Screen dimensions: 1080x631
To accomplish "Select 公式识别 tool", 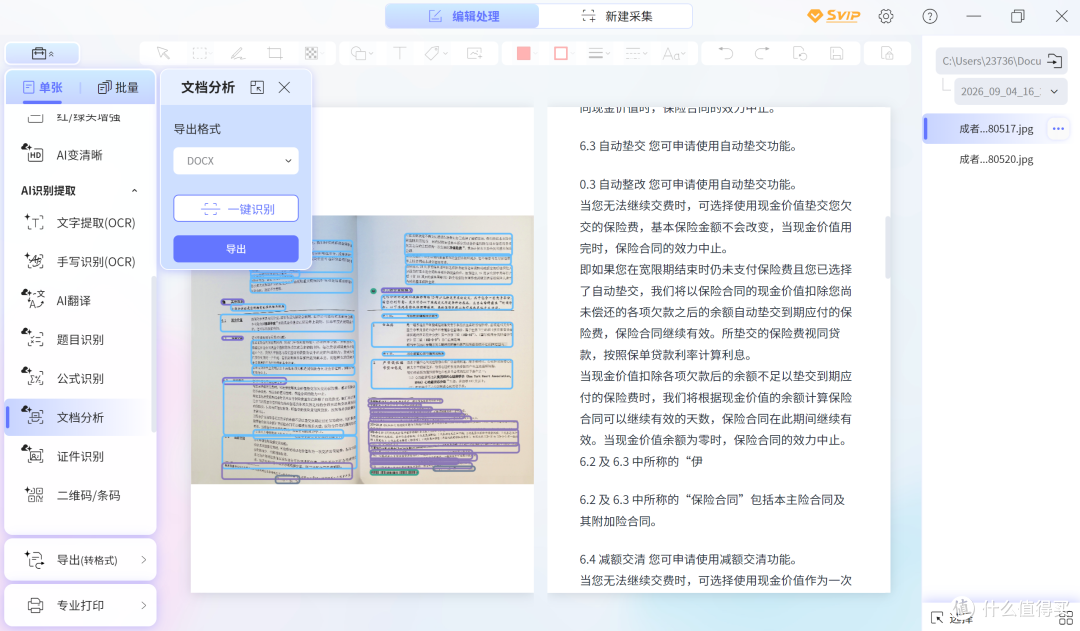I will point(80,378).
